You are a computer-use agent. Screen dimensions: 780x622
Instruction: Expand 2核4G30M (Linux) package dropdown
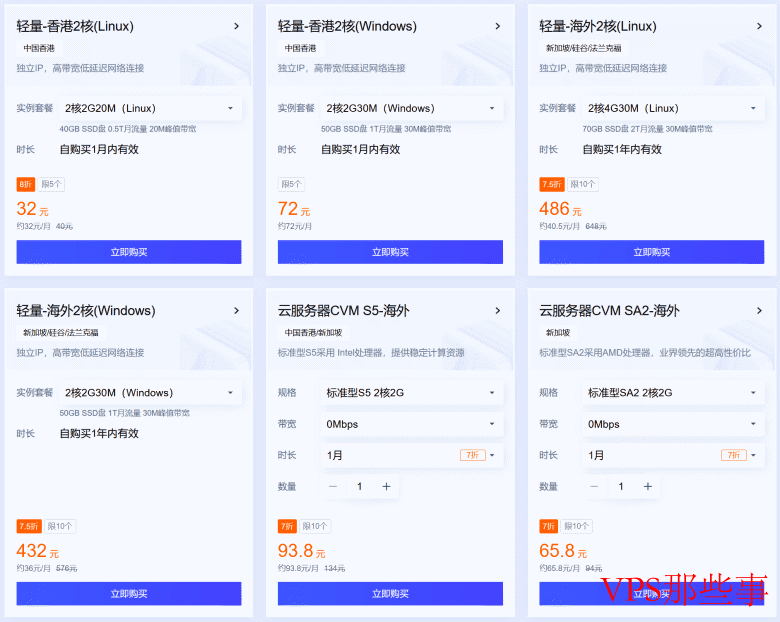[x=673, y=108]
